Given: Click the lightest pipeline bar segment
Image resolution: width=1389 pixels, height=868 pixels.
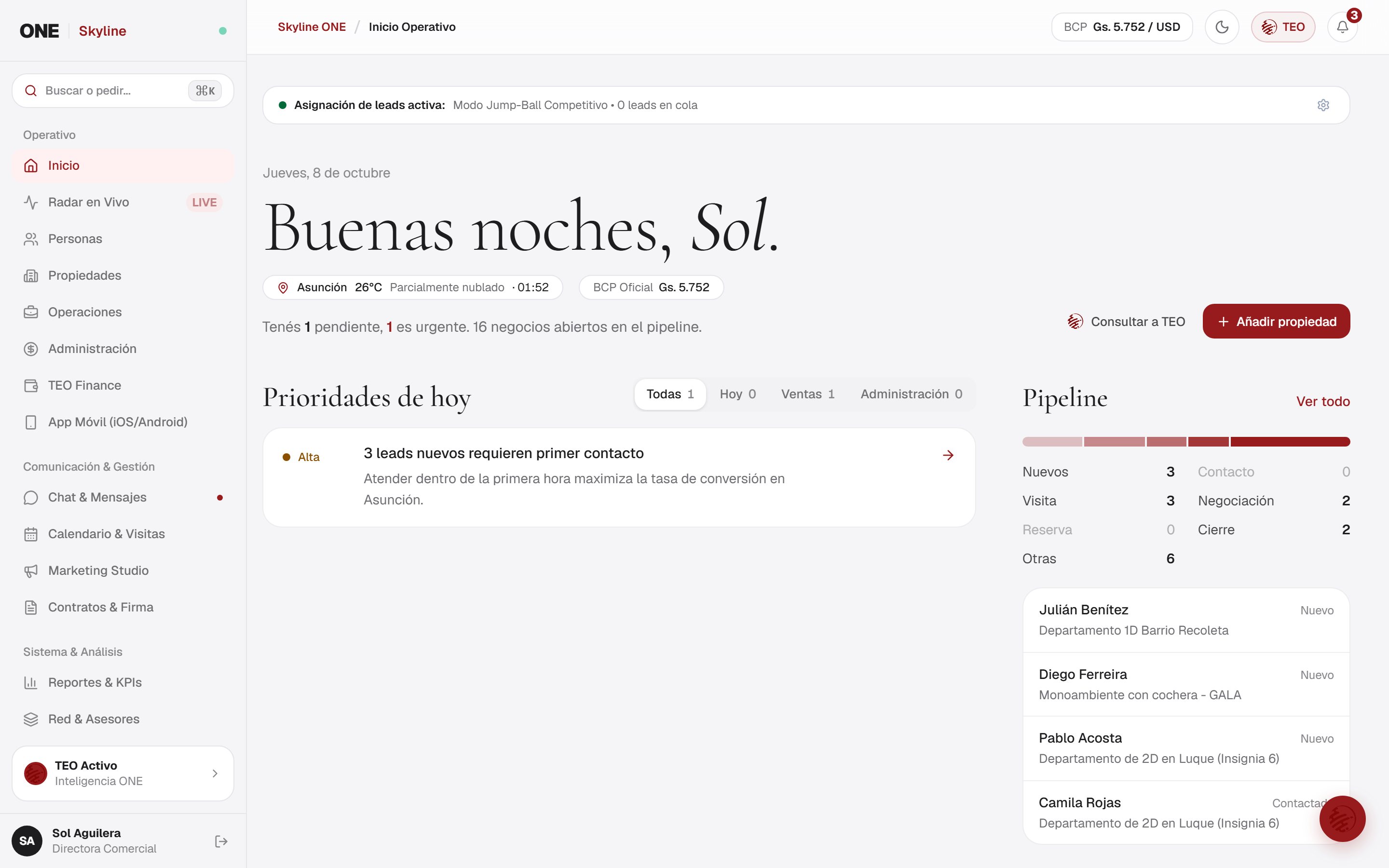Looking at the screenshot, I should (x=1052, y=441).
